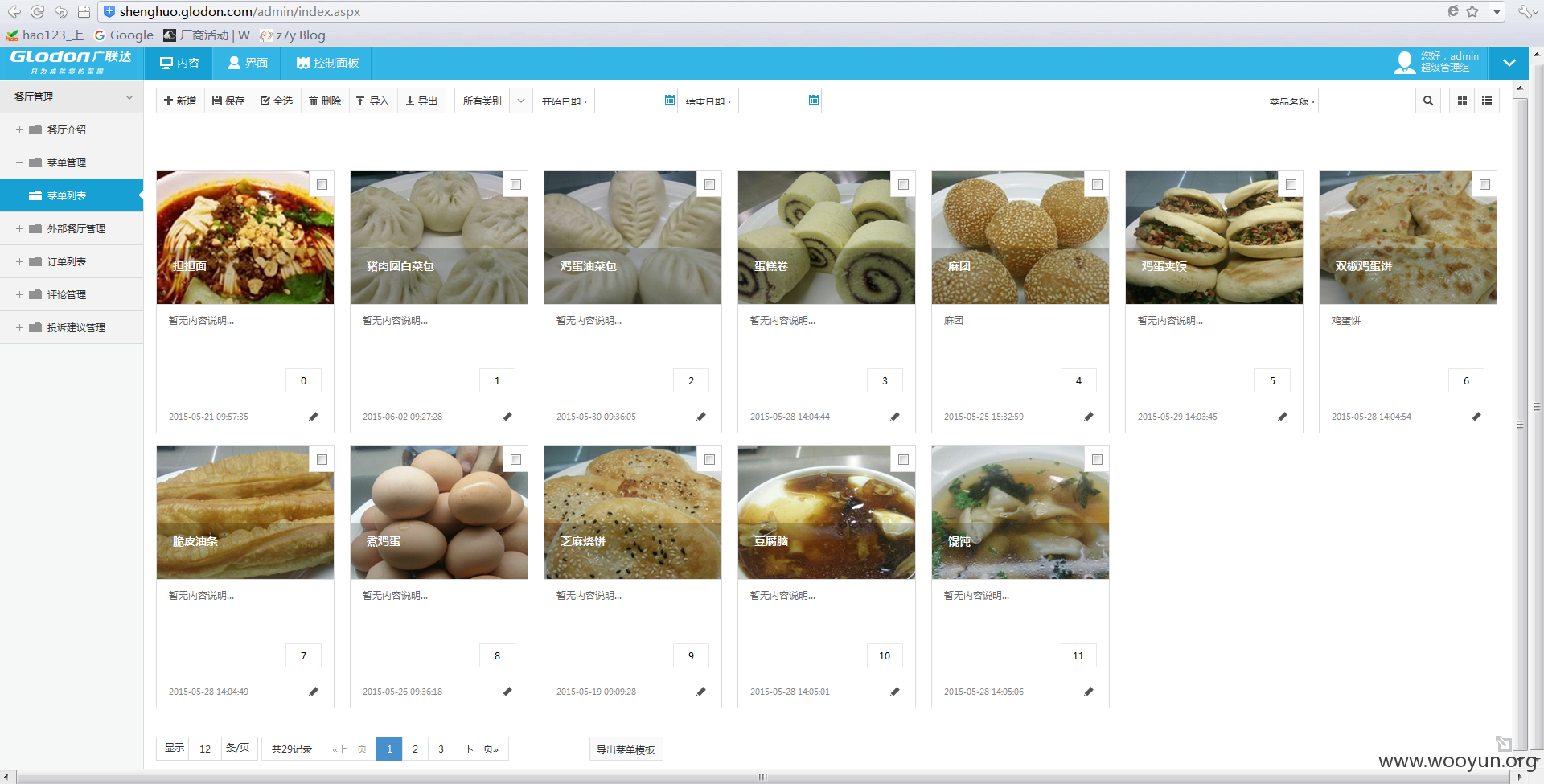Click the edit pencil on 脆皮油条
The height and width of the screenshot is (784, 1544).
click(x=314, y=692)
